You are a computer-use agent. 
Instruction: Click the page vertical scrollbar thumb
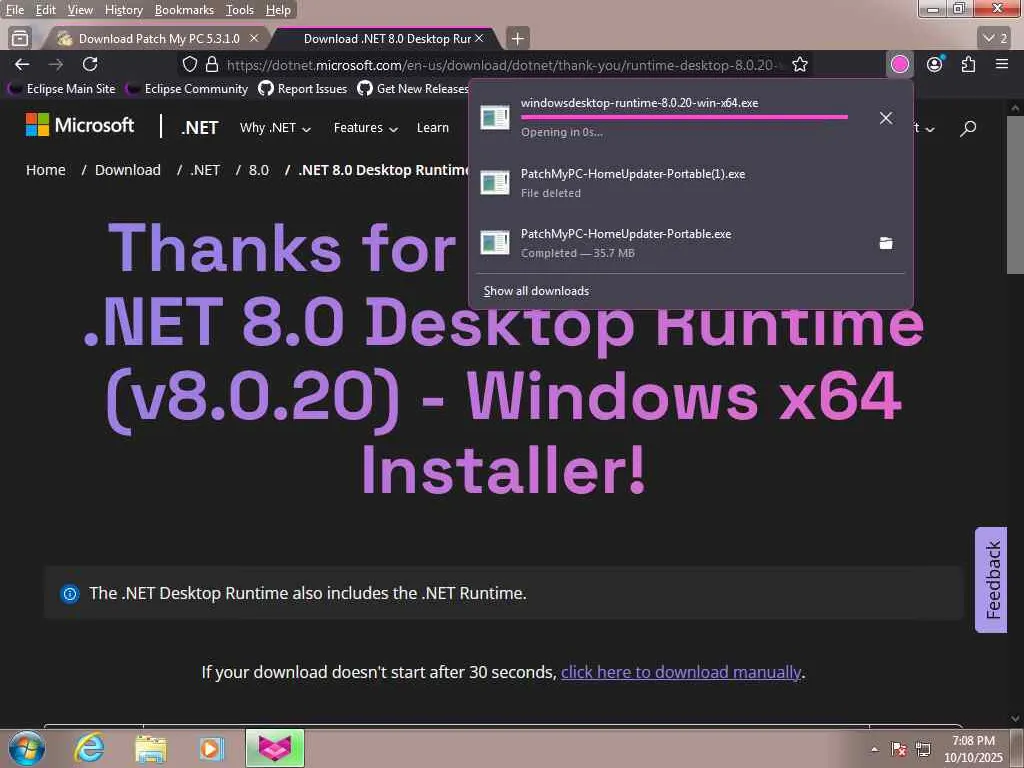point(1015,195)
